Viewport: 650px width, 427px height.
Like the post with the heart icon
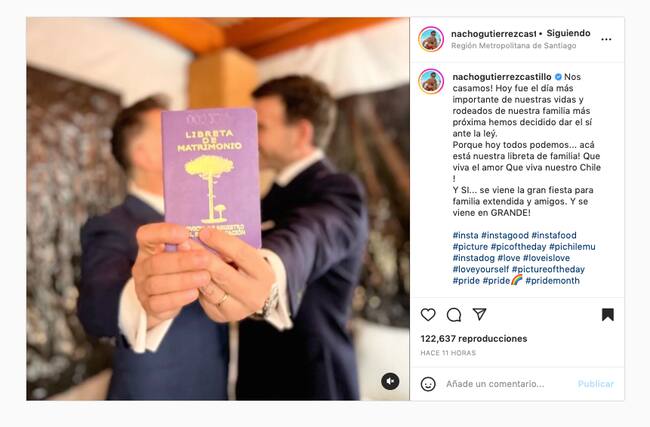tap(428, 315)
